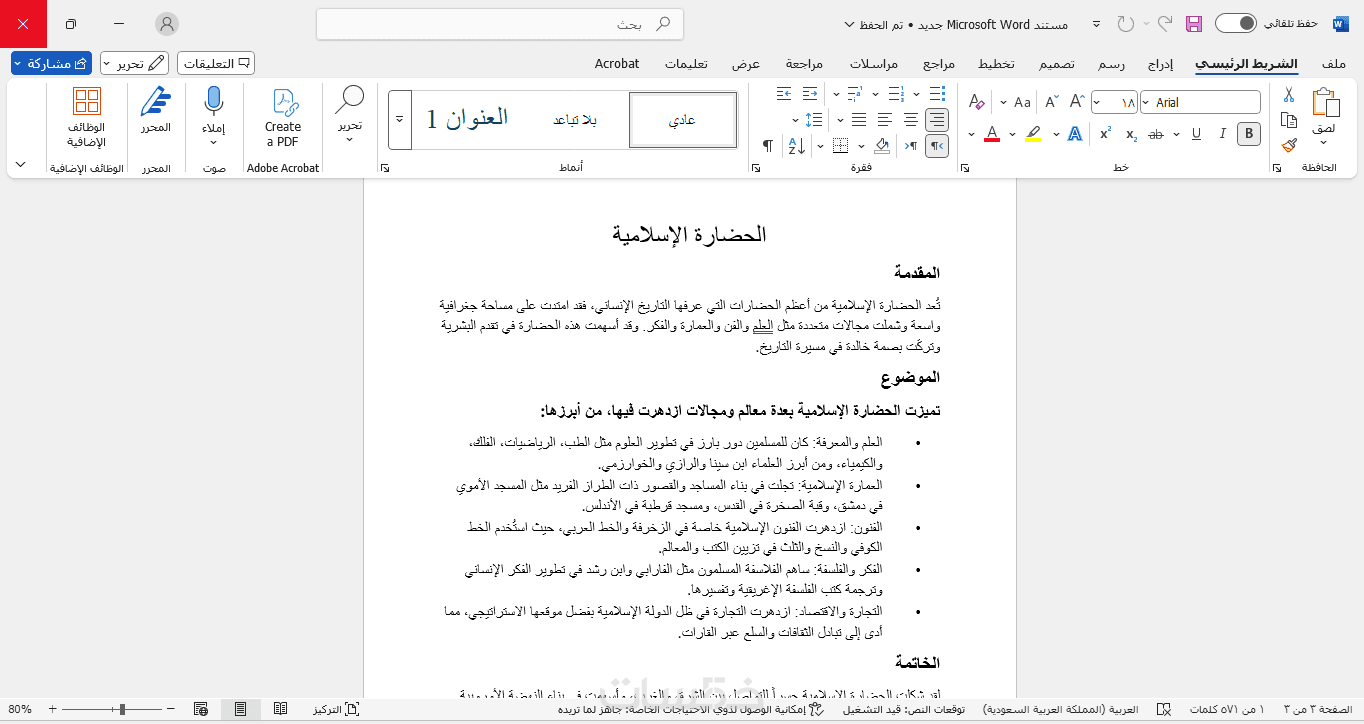Apply the yellow text highlight color
Image resolution: width=1364 pixels, height=724 pixels.
pos(1034,134)
